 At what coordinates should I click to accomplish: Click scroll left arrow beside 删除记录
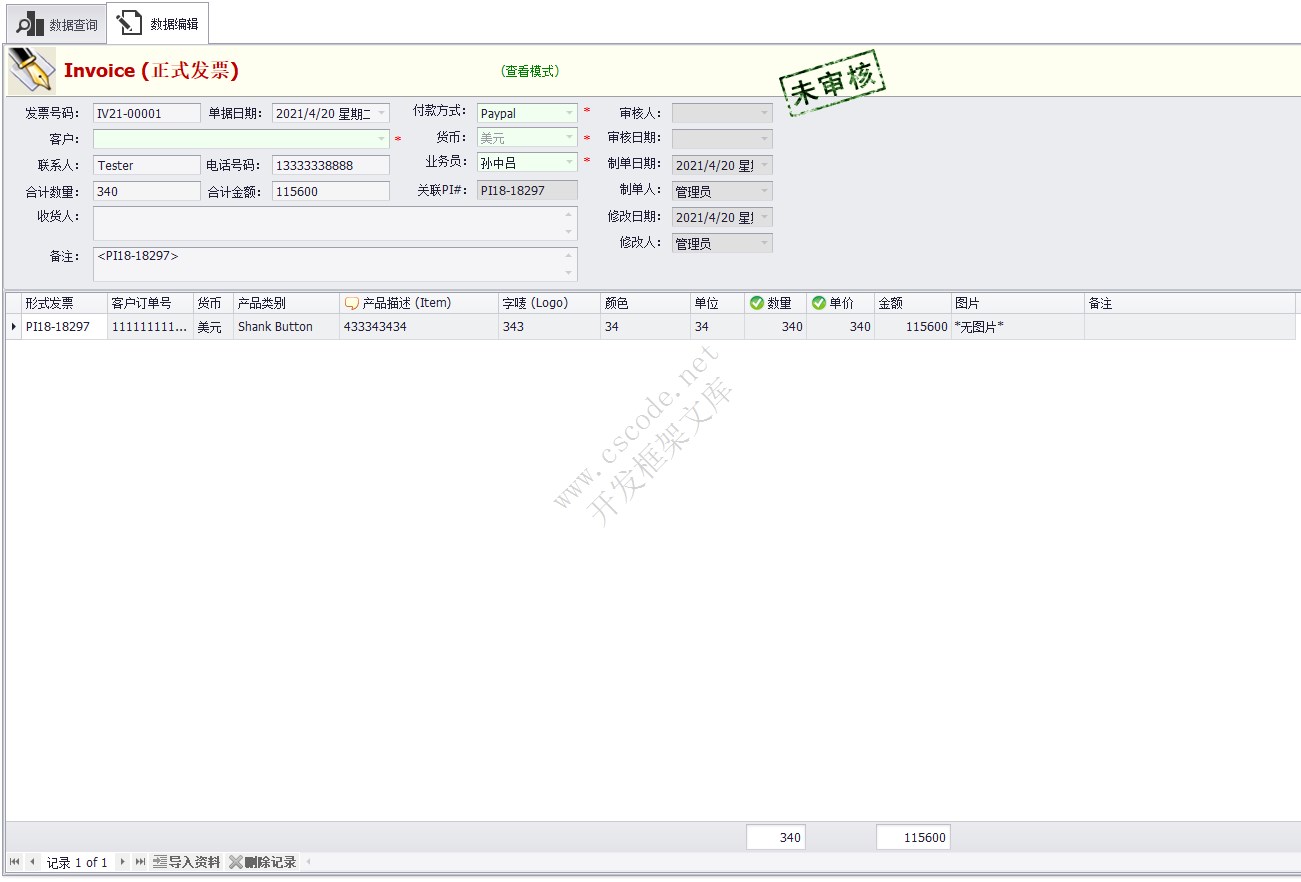pos(308,862)
